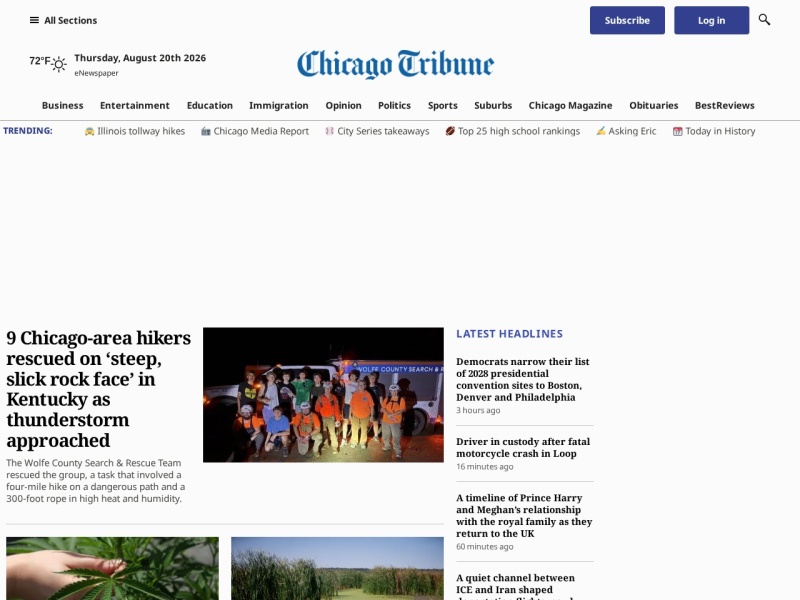Click the All Sections label
Viewport: 800px width, 600px height.
pyautogui.click(x=70, y=20)
